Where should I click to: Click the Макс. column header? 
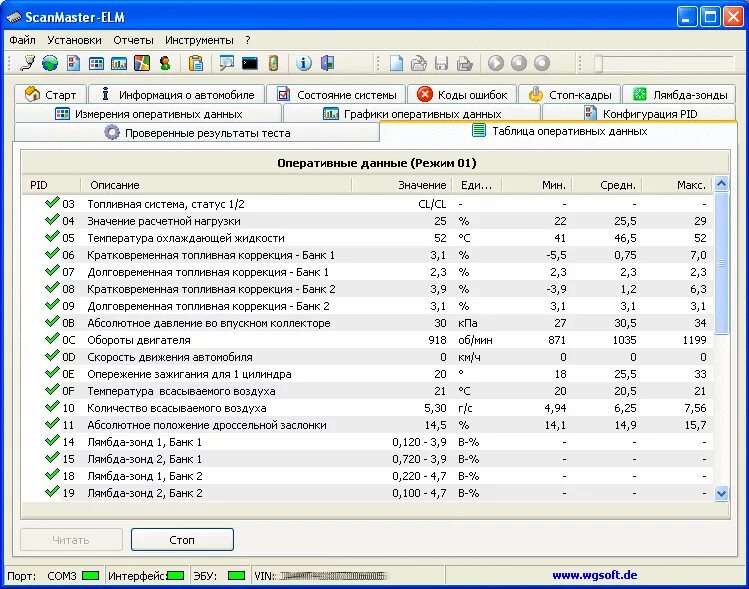tap(677, 185)
